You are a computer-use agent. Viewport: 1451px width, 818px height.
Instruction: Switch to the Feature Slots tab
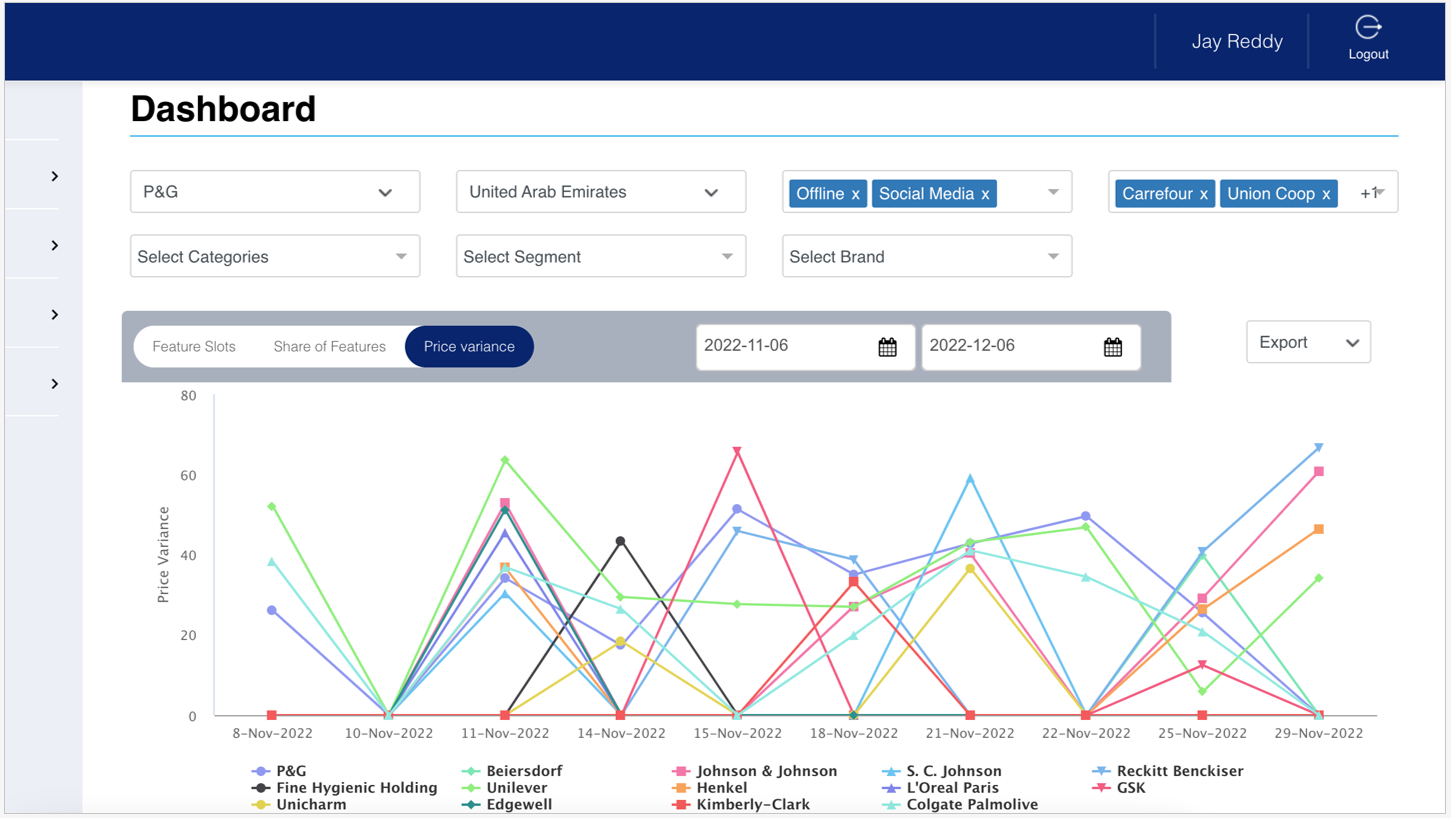[194, 347]
